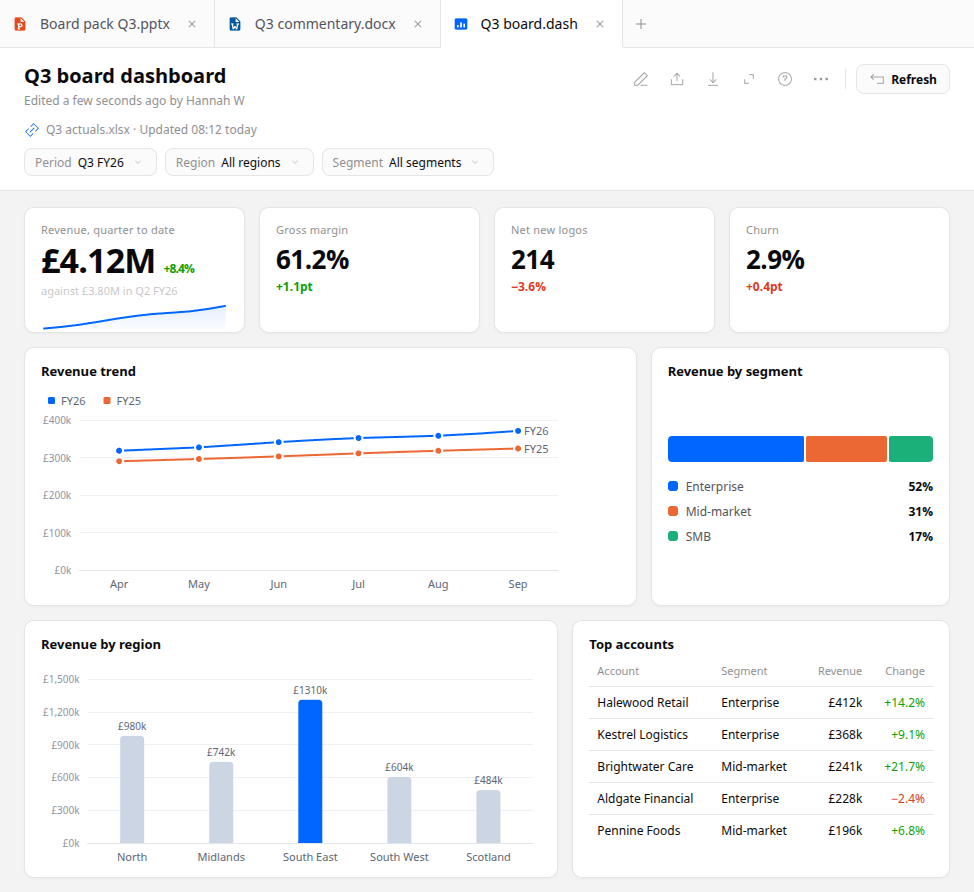Sort by Revenue column header
The image size is (974, 892).
point(840,671)
